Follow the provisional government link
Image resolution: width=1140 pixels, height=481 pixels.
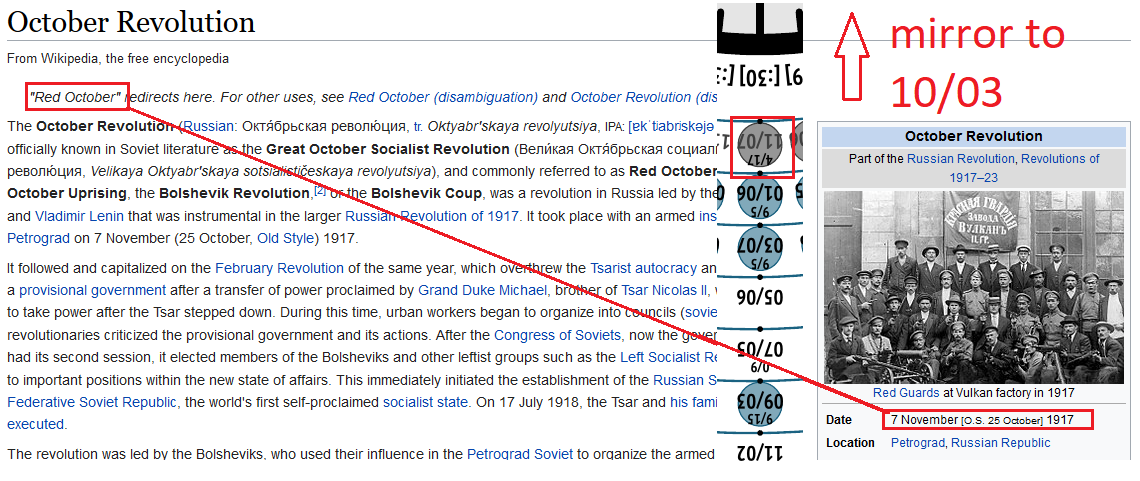[92, 291]
